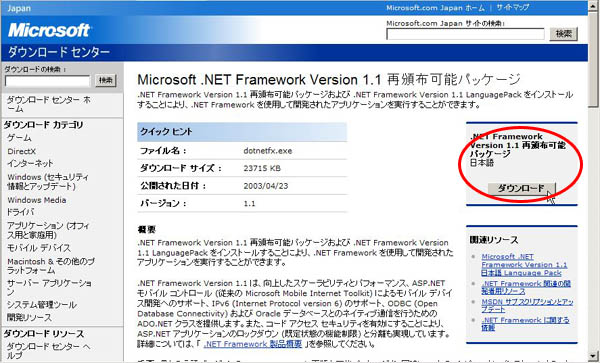This screenshot has width=600, height=363.
Task: Open .NET Framework 関連の開発者用リソース link
Action: [x=526, y=287]
